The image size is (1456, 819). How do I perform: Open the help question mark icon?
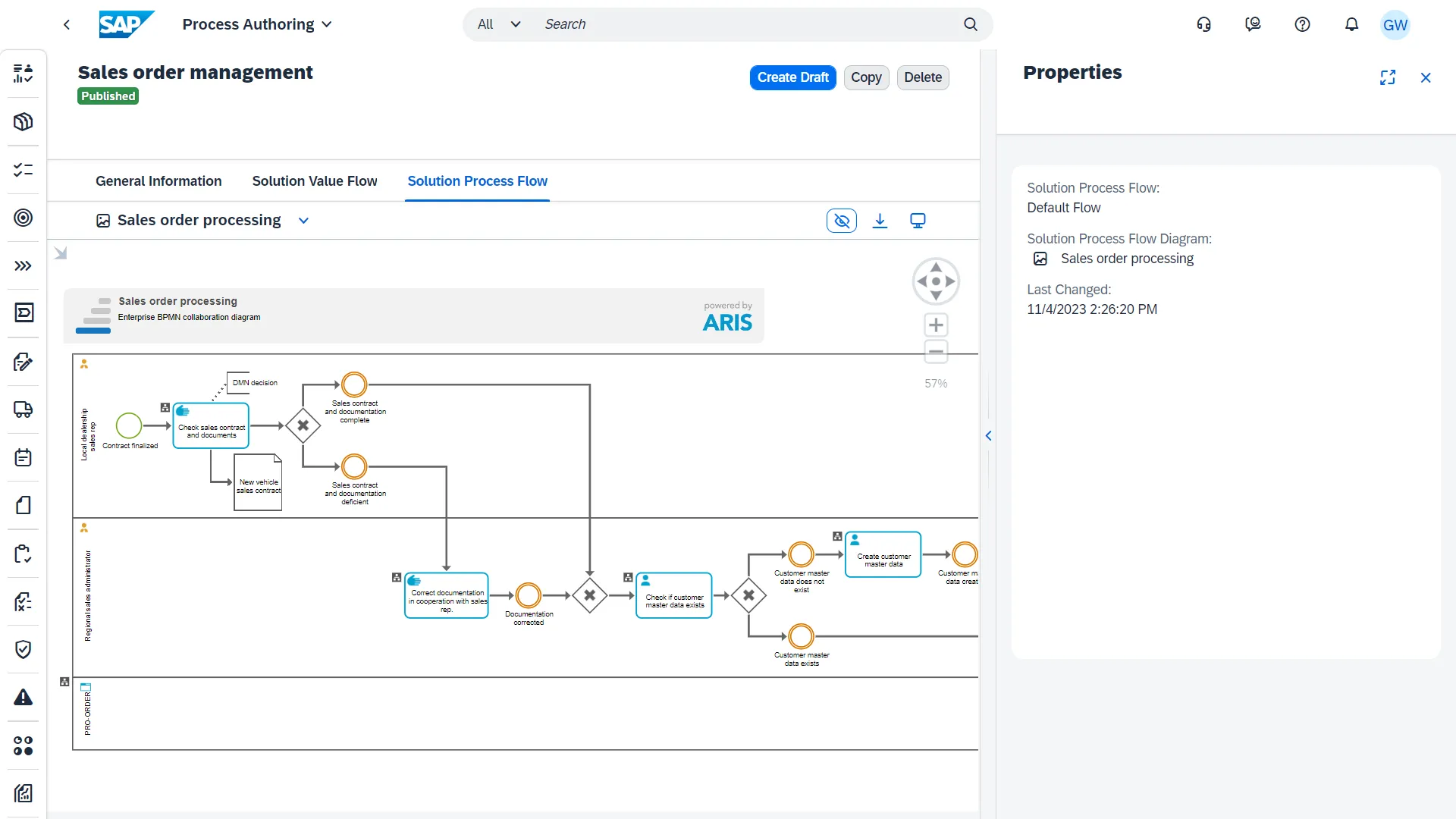point(1302,24)
